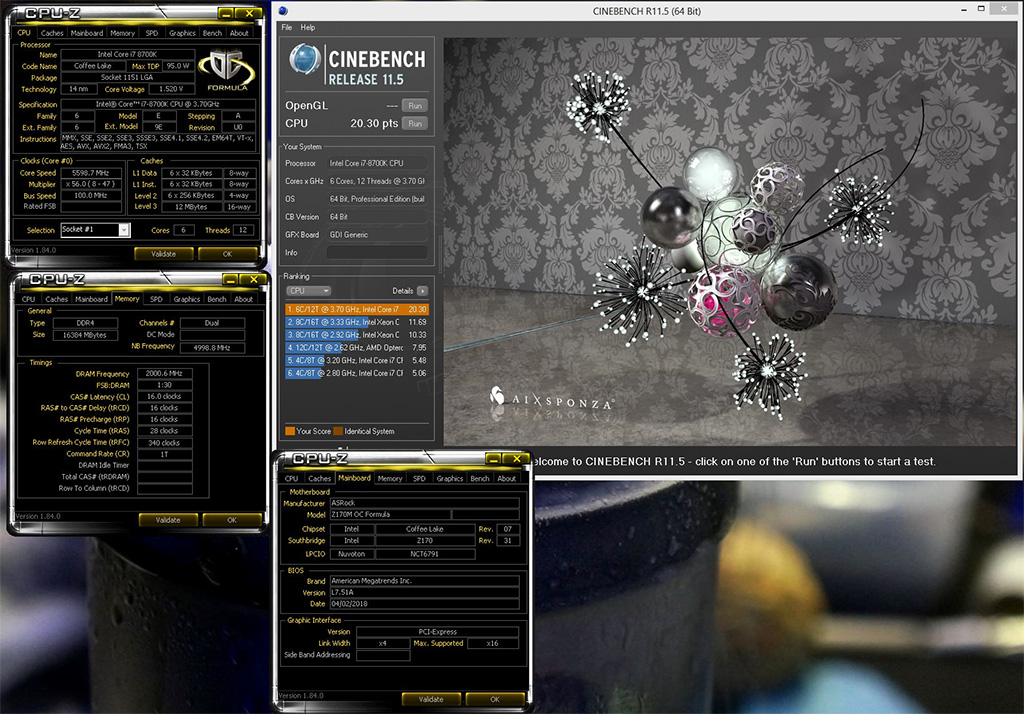Viewport: 1024px width, 714px height.
Task: Run the OpenGL benchmark
Action: coord(415,106)
